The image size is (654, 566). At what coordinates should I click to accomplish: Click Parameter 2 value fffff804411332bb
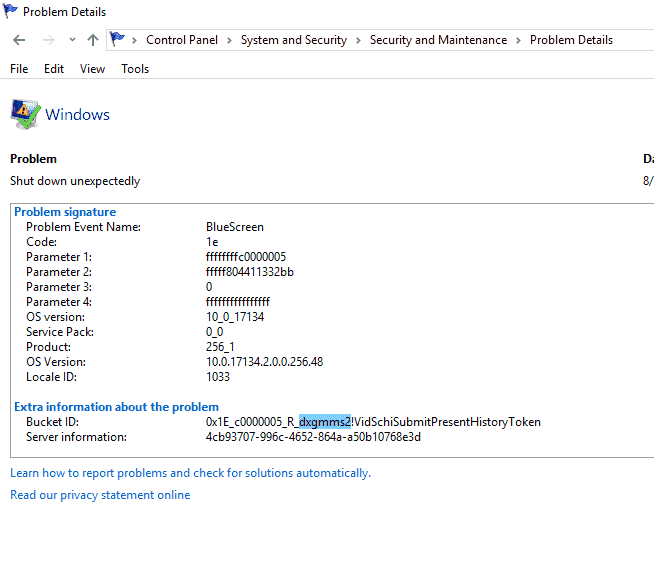pos(250,272)
